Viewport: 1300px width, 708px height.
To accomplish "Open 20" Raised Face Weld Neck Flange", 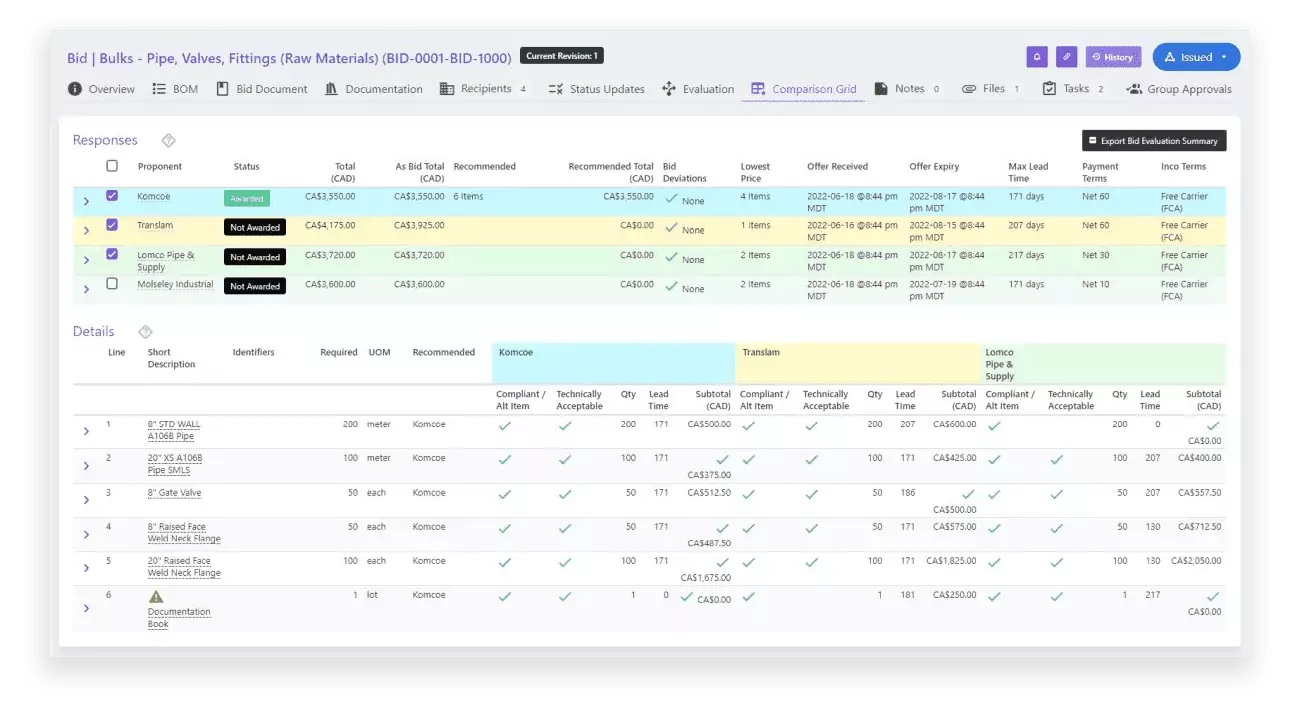I will coord(184,567).
